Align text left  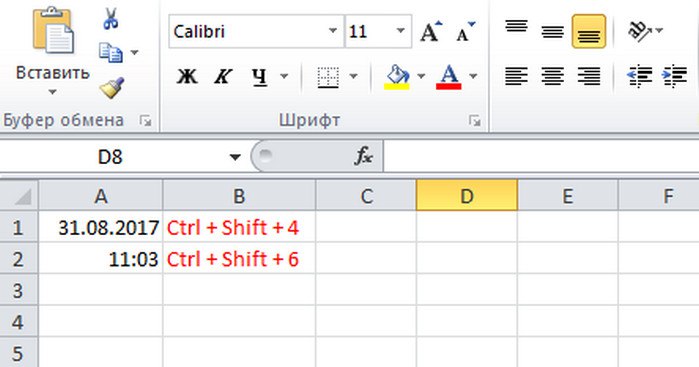pos(516,76)
